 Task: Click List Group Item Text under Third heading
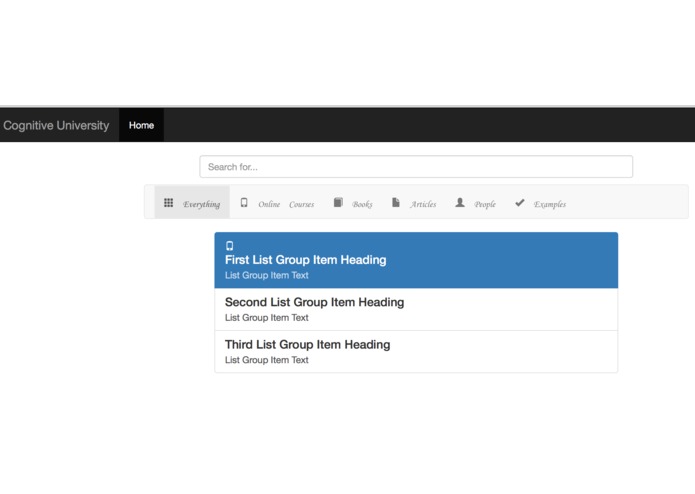[266, 360]
